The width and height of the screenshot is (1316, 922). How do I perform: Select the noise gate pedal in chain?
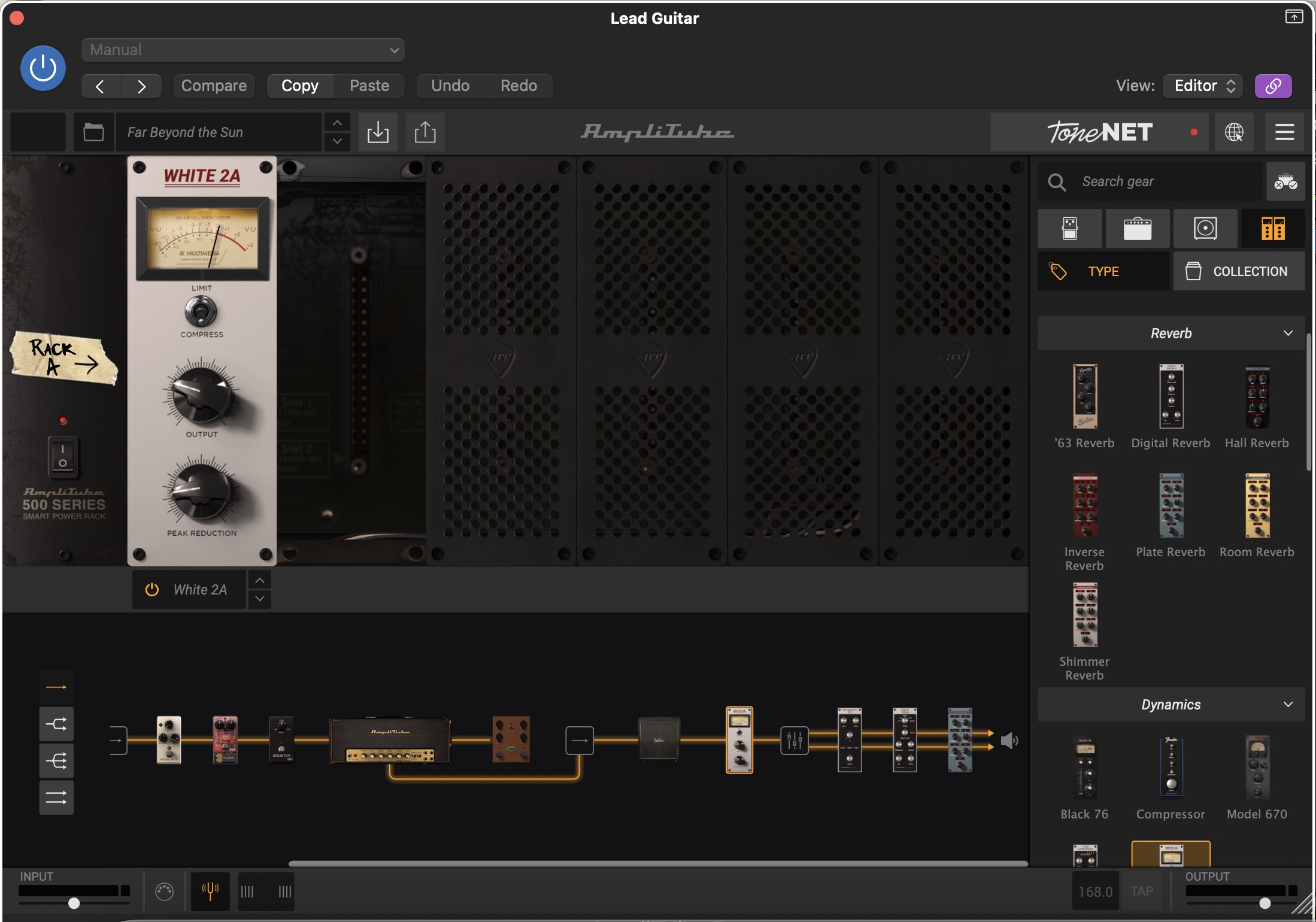point(169,740)
